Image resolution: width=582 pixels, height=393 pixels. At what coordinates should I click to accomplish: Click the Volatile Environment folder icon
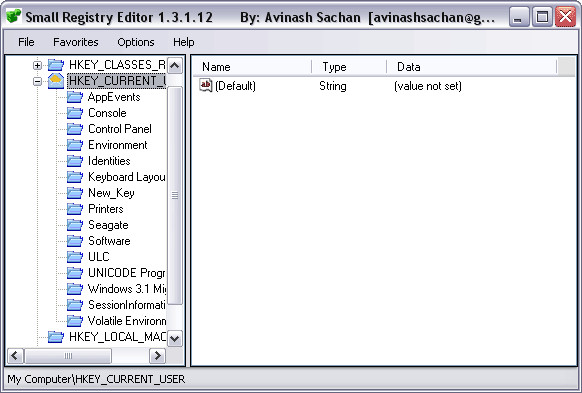(75, 321)
